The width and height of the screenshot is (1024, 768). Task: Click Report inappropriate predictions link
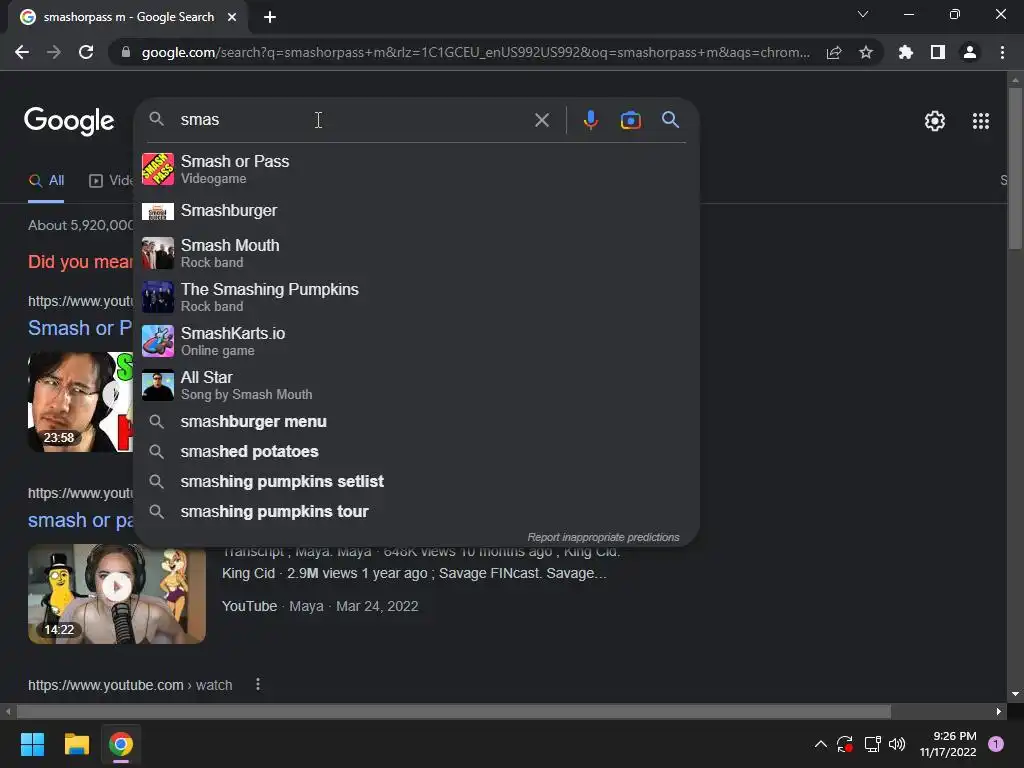point(603,537)
